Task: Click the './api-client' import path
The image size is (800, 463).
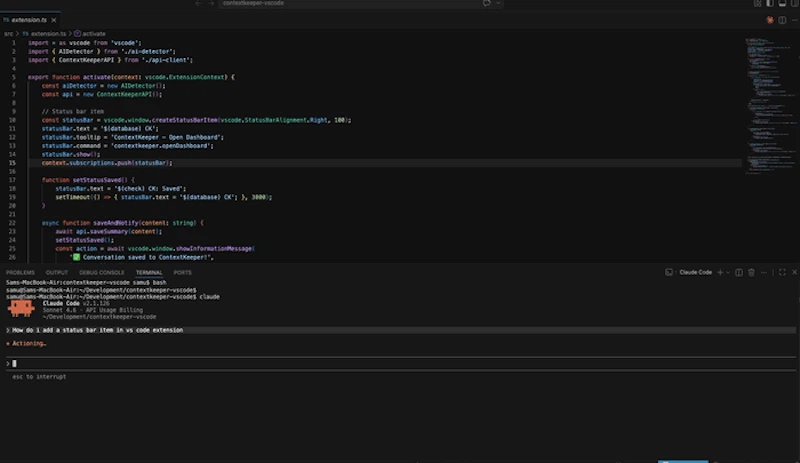Action: [x=167, y=60]
